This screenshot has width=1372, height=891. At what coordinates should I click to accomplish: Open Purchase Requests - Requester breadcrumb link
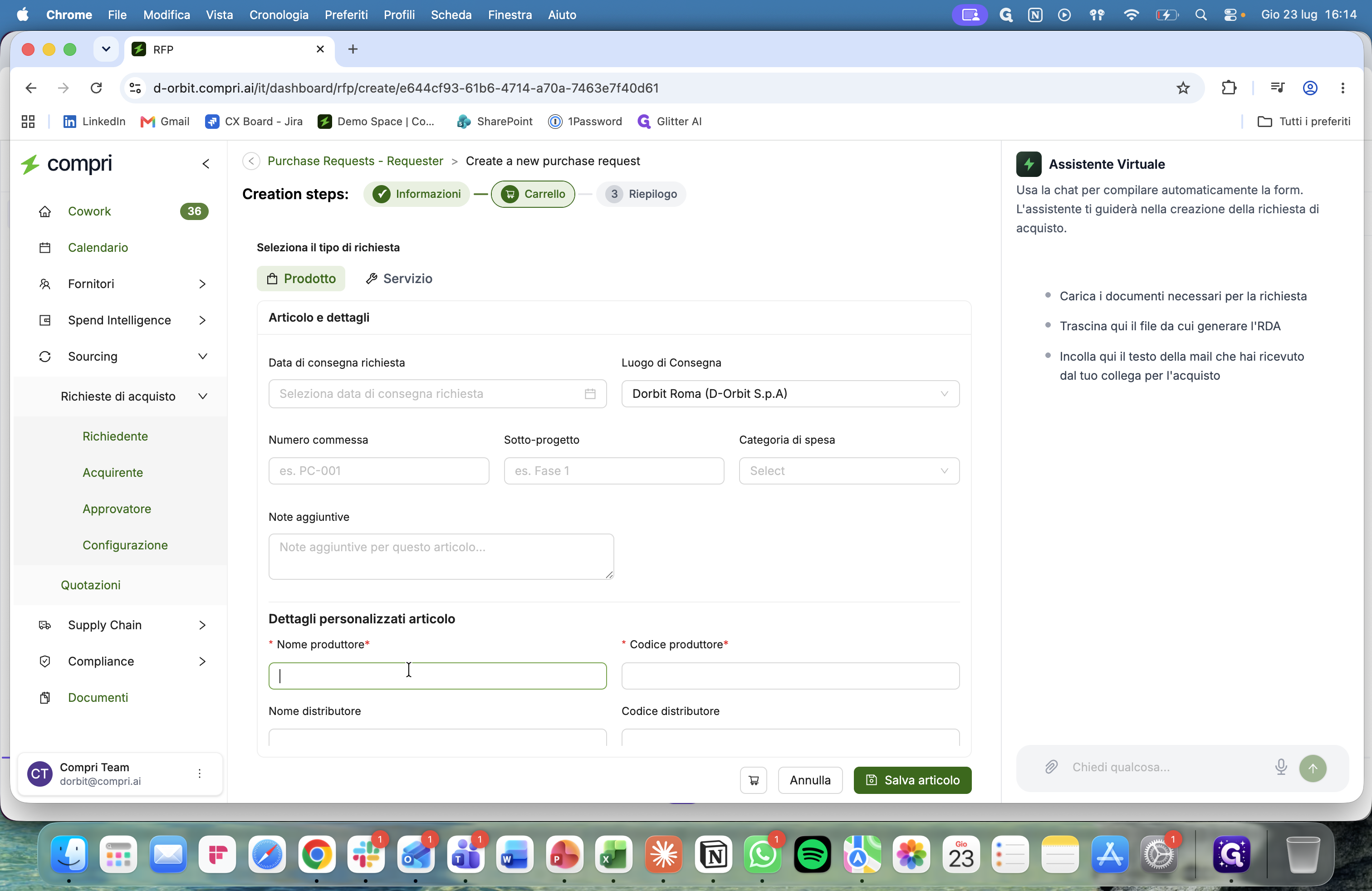click(x=355, y=162)
